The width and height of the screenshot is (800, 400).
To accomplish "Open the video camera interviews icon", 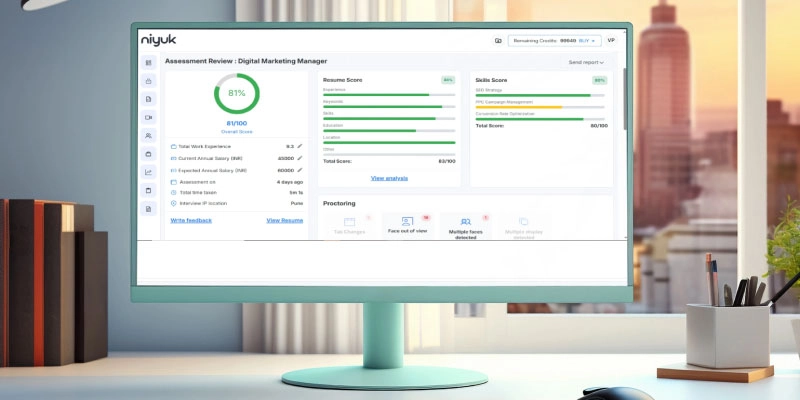I will click(x=148, y=117).
